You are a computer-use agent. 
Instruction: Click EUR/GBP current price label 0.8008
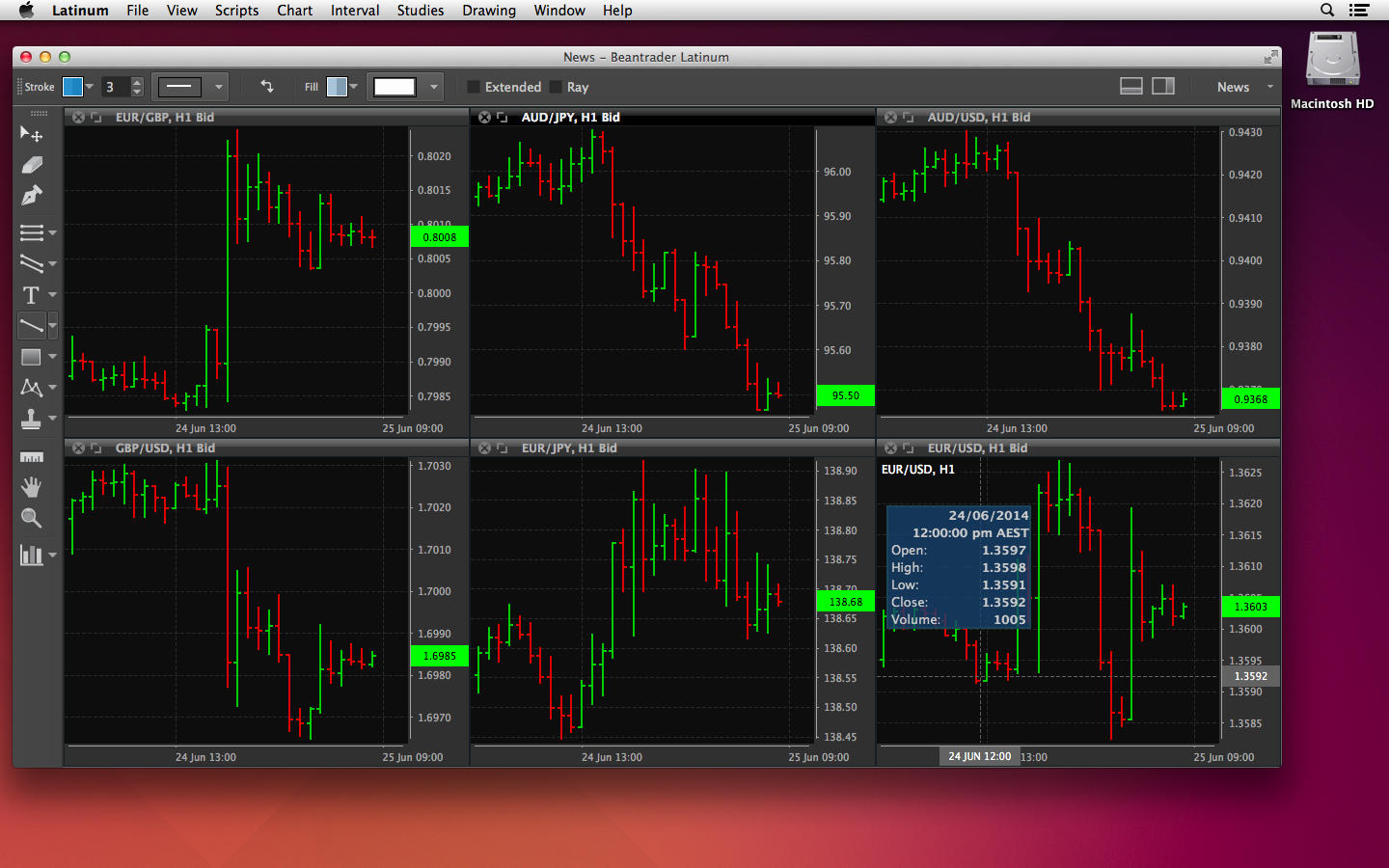click(440, 237)
